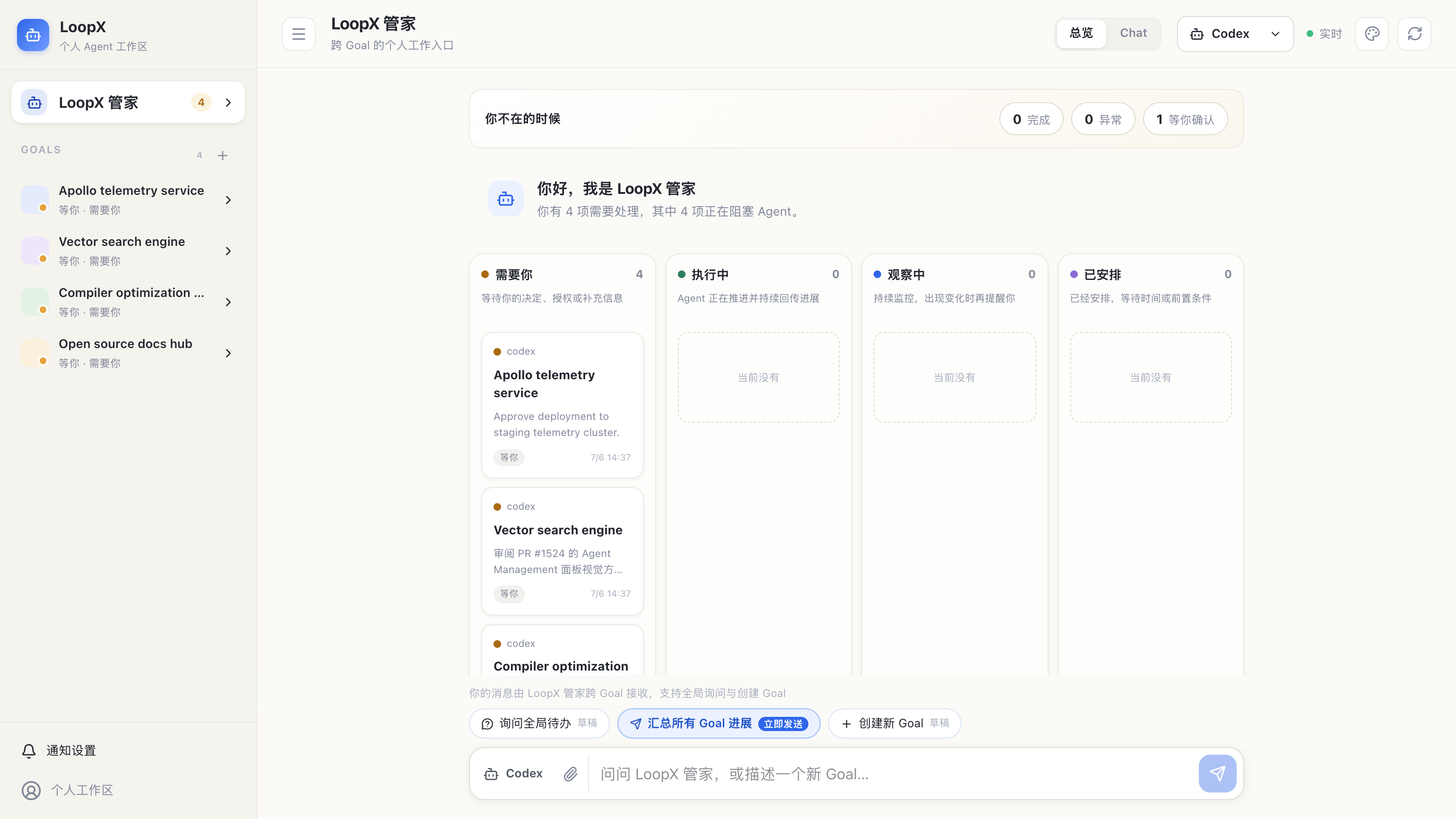Click the robot icon in Codex composer
The height and width of the screenshot is (819, 1456).
coord(491,774)
